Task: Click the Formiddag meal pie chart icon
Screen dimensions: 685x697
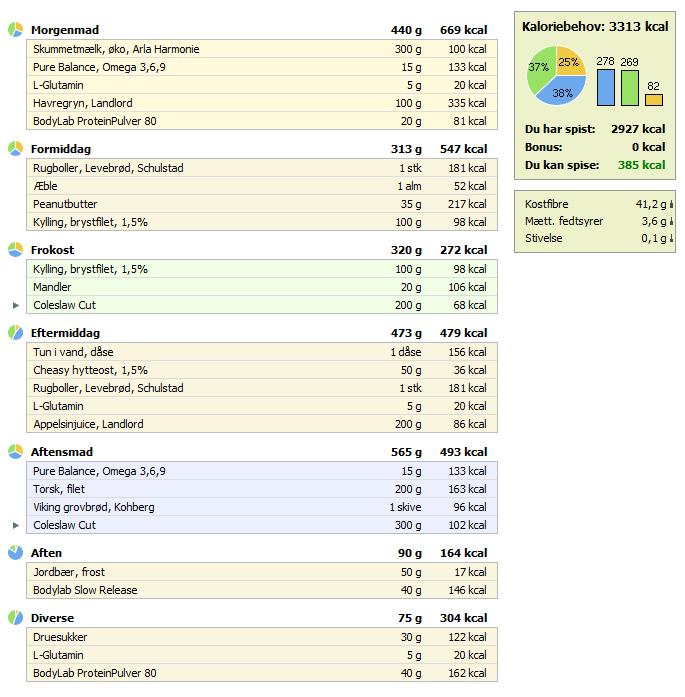Action: pos(16,148)
